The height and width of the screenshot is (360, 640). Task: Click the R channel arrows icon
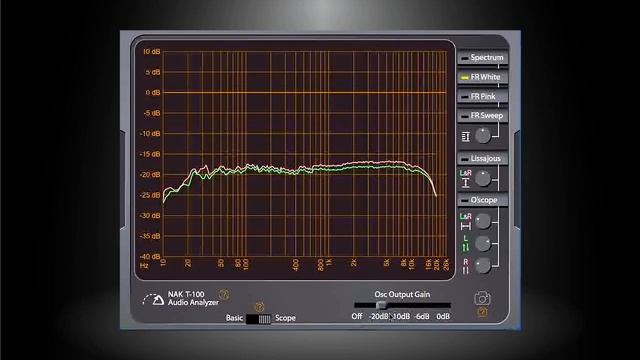click(465, 269)
